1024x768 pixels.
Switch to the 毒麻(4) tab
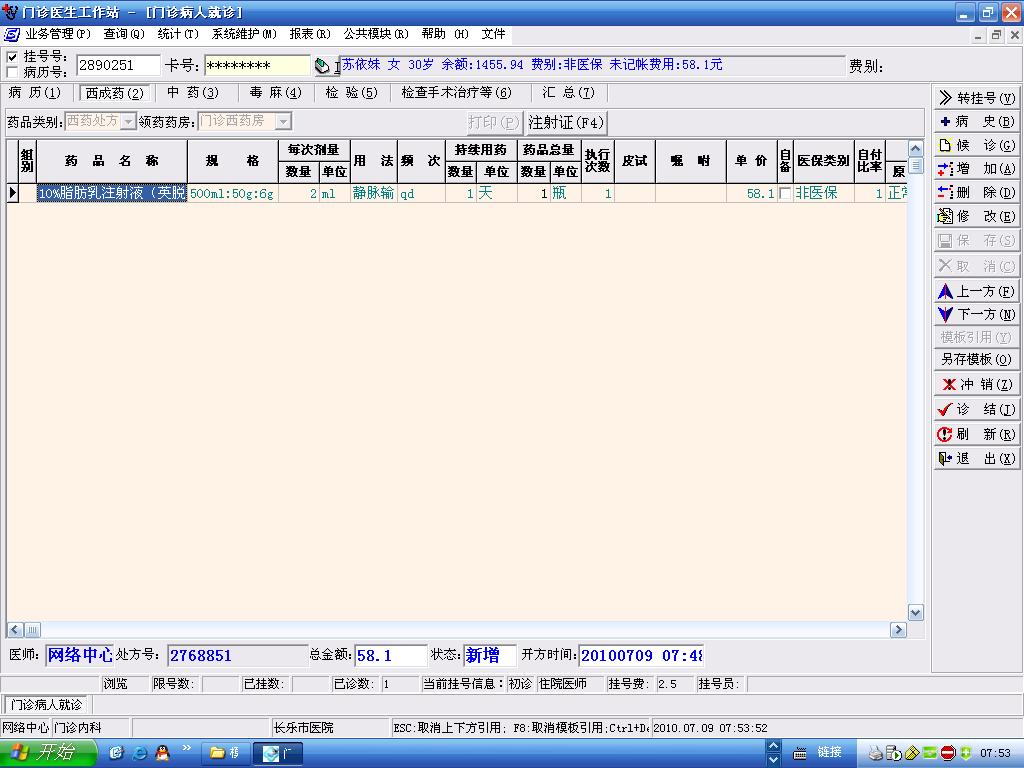coord(276,93)
